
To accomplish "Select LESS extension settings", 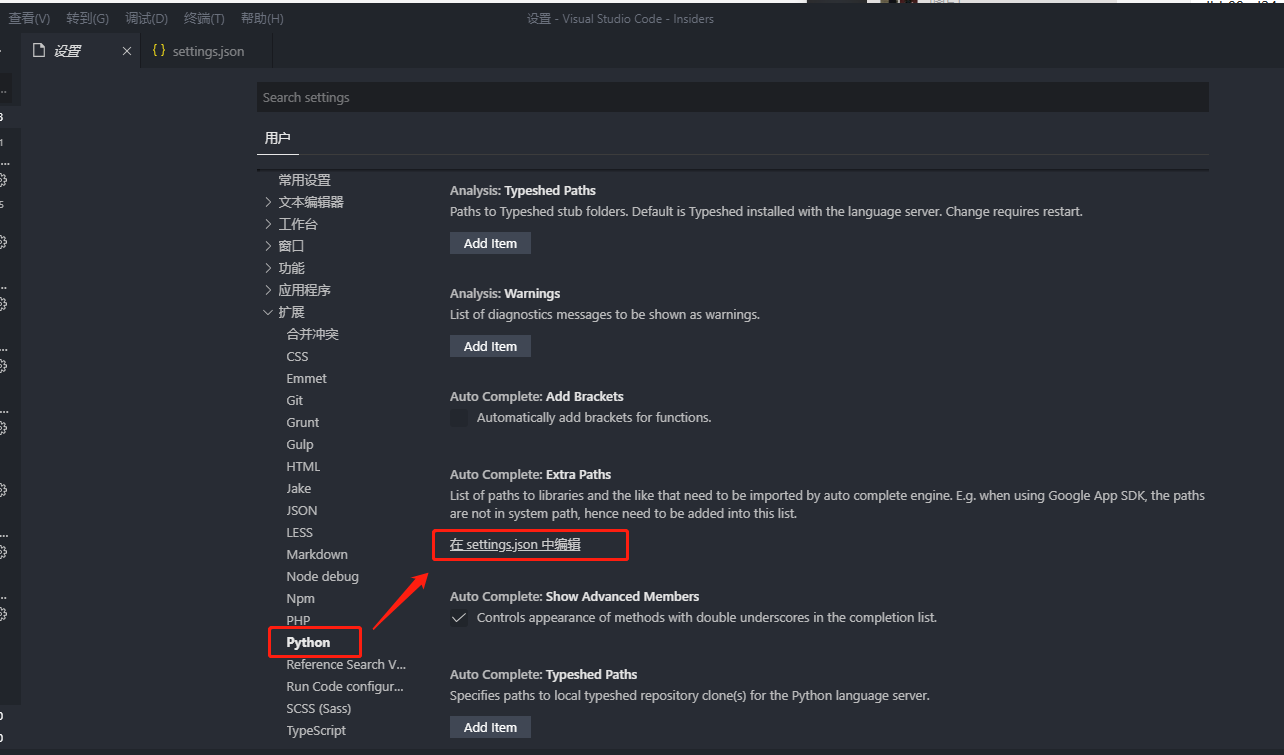I will pyautogui.click(x=299, y=532).
